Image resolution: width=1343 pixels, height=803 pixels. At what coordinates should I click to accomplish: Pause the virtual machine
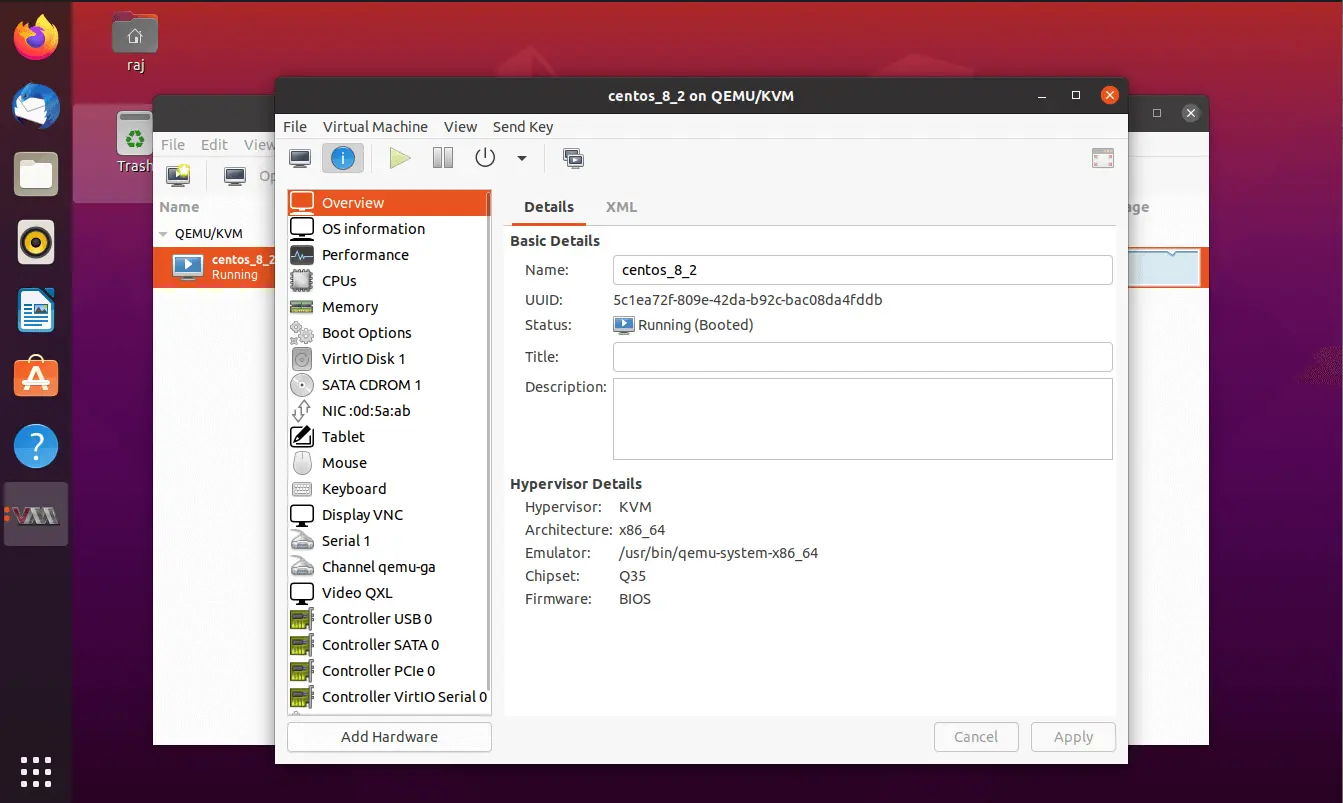point(443,158)
